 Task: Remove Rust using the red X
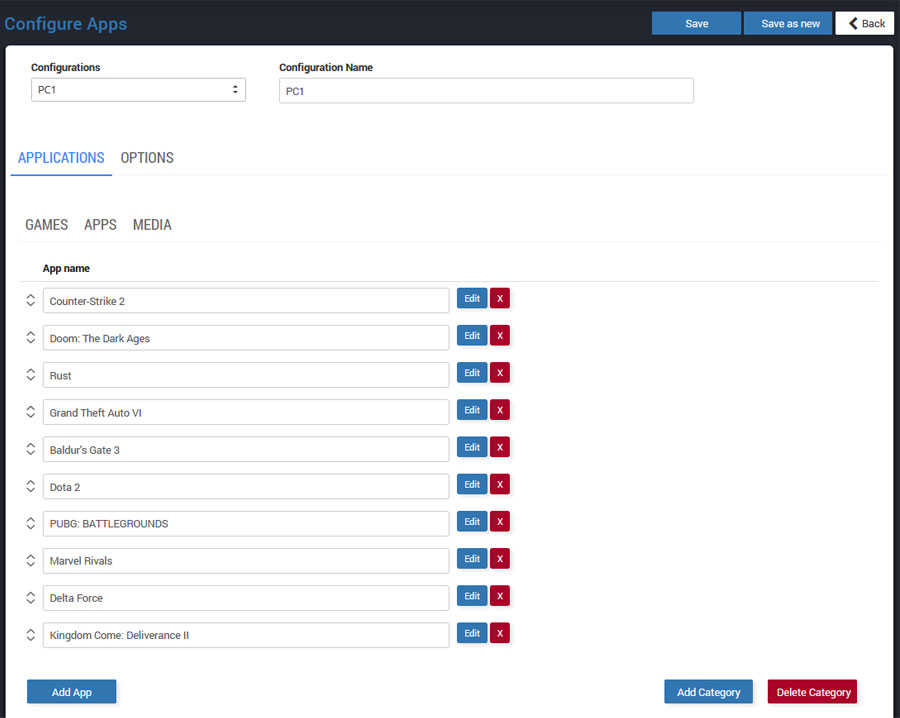499,373
